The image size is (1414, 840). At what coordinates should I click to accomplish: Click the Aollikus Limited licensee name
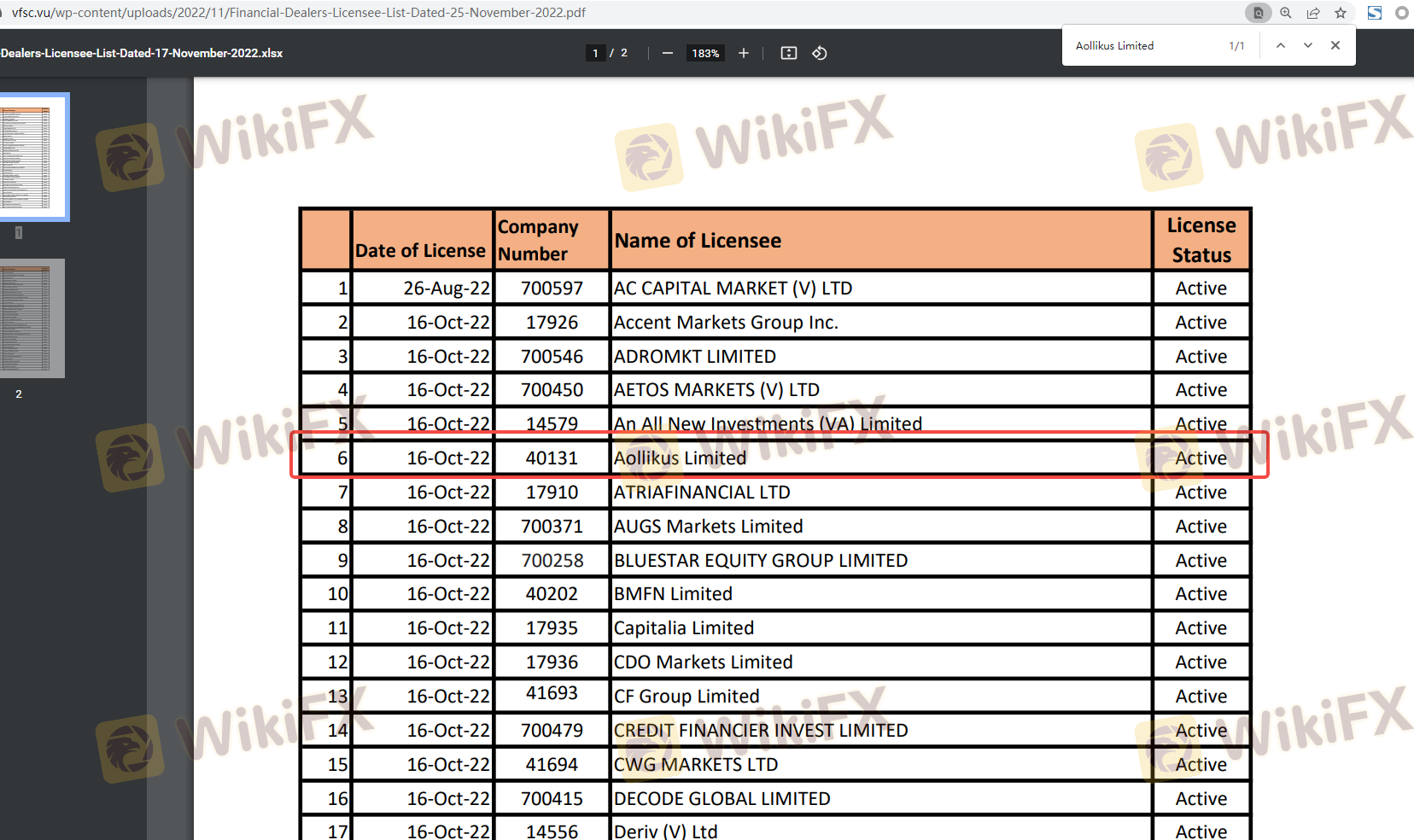680,458
